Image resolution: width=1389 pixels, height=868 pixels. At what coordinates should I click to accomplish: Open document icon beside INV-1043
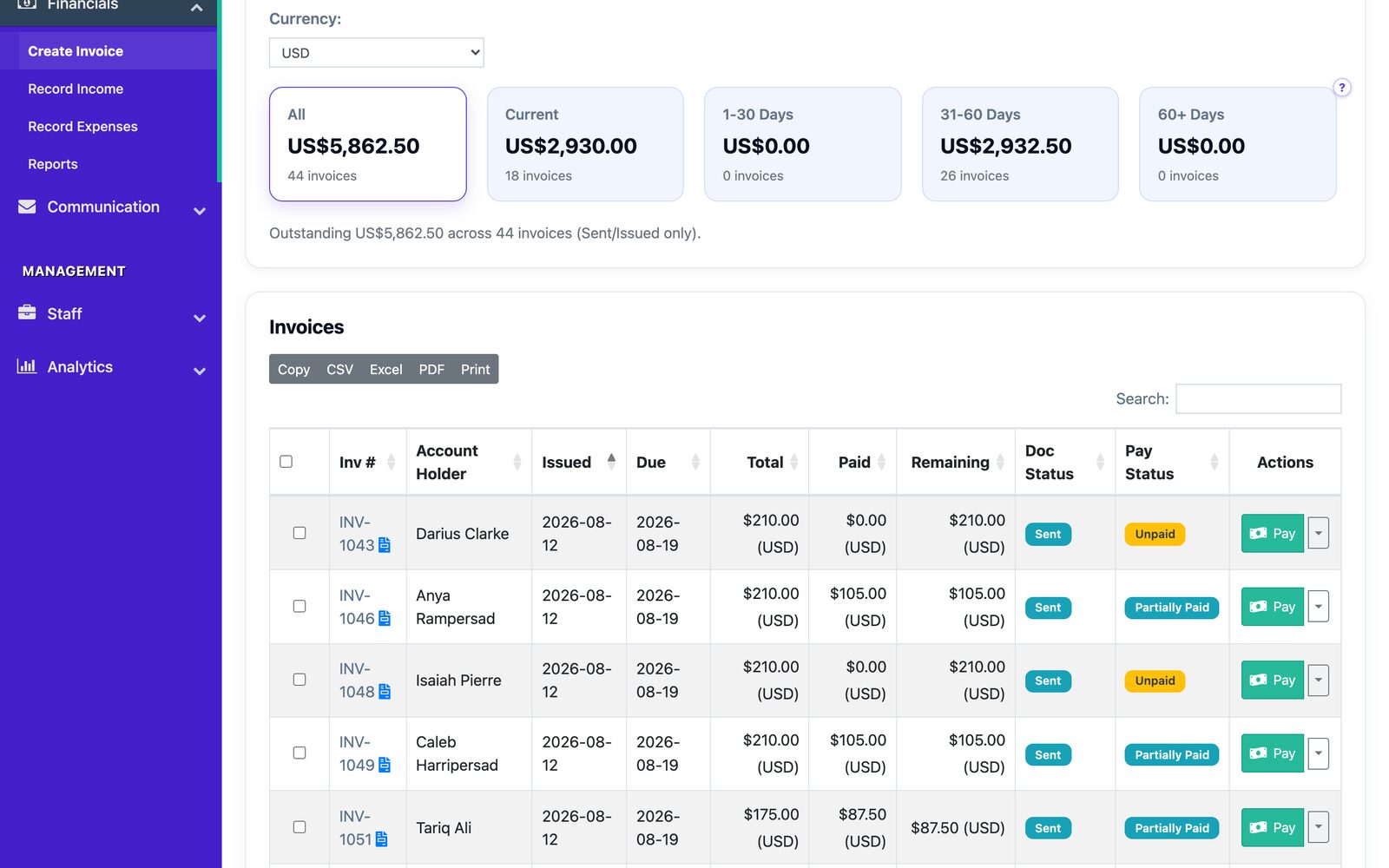point(385,545)
